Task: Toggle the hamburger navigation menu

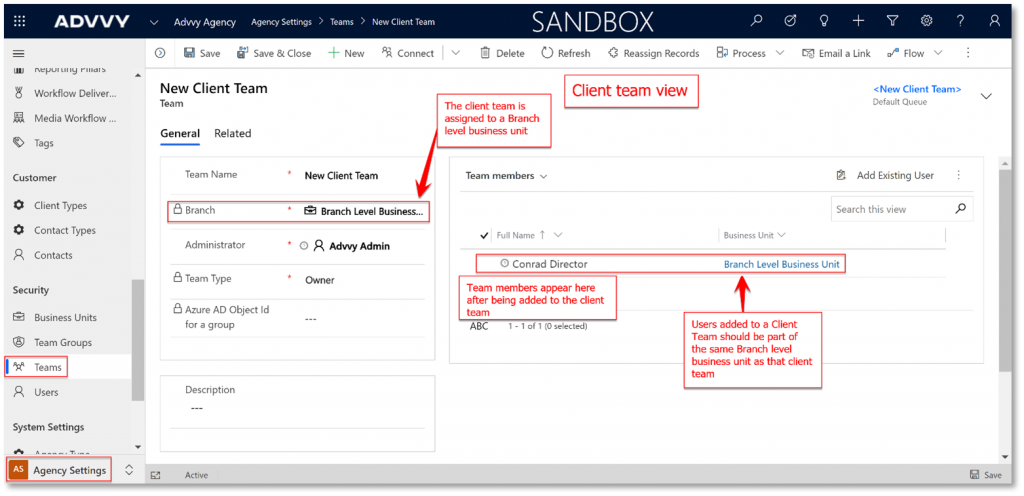Action: point(19,53)
